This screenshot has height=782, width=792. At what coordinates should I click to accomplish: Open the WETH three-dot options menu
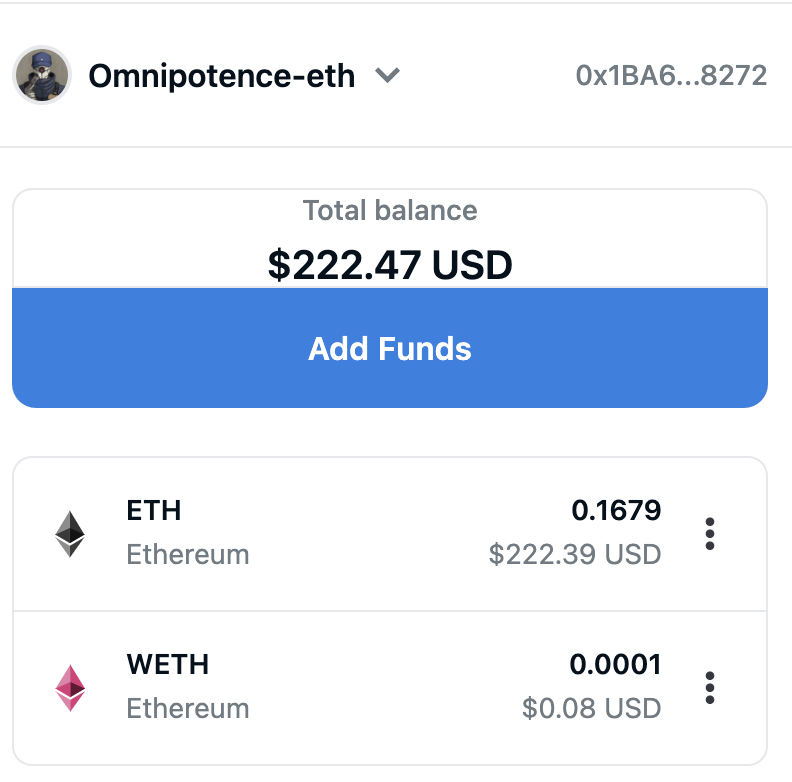point(710,688)
